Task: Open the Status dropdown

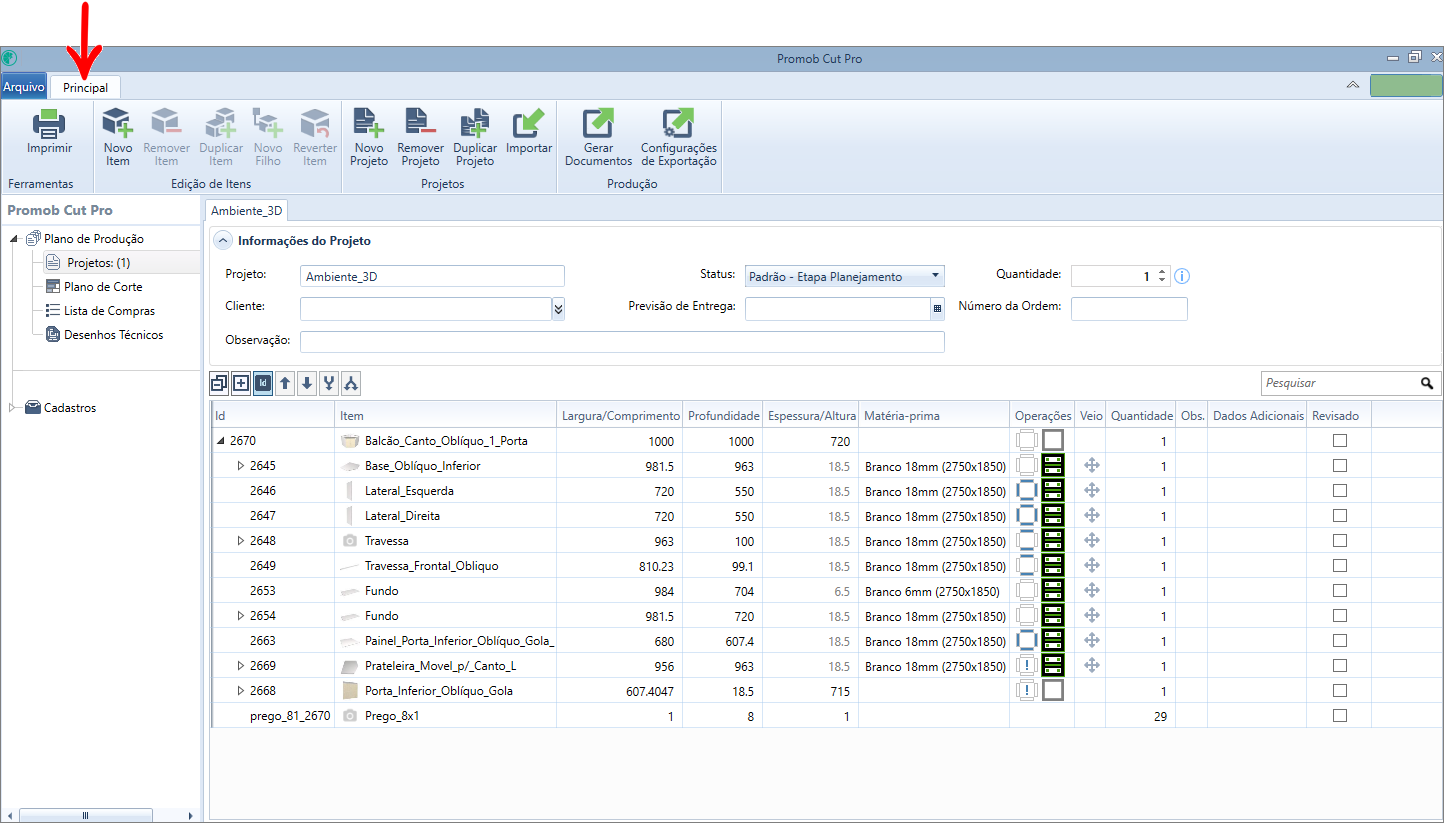Action: 843,277
